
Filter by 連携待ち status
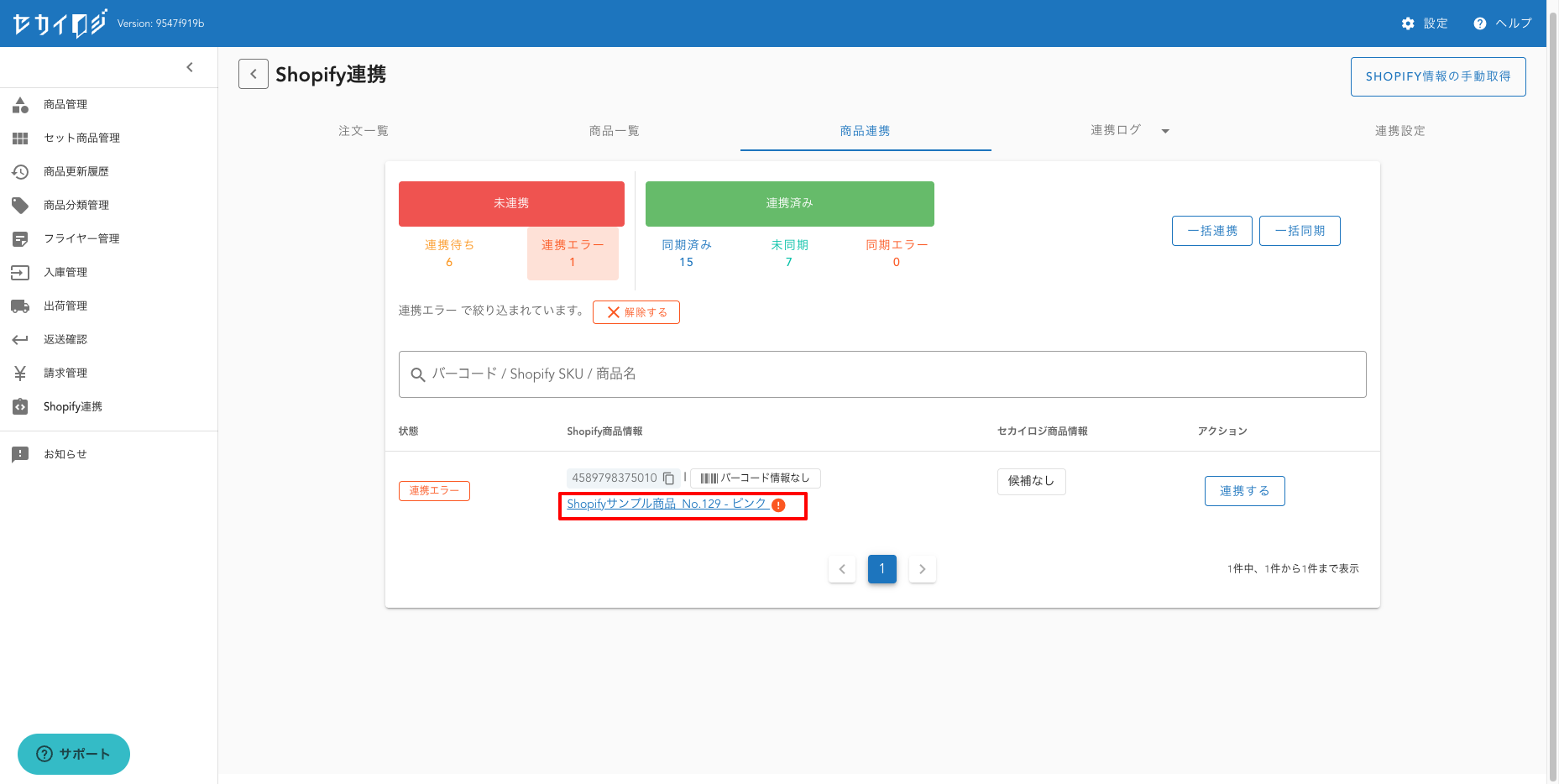coord(449,253)
